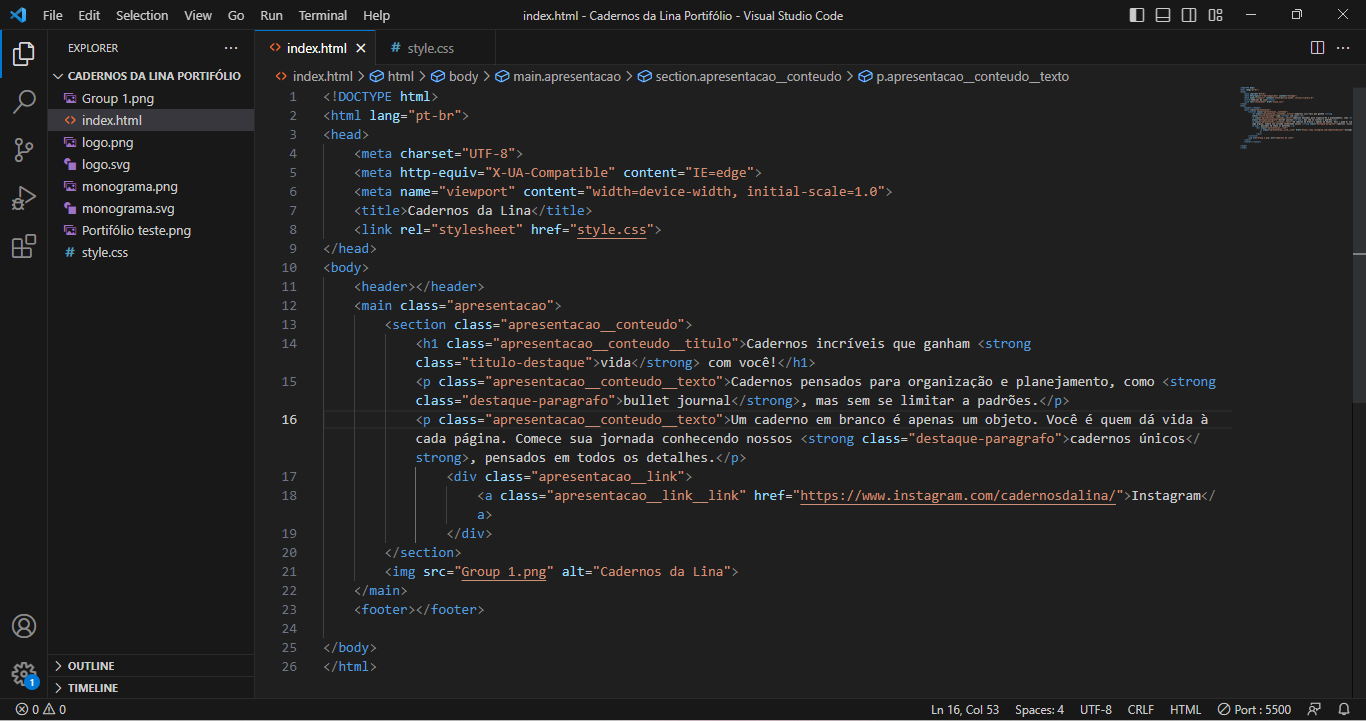Toggle the bottom panel layout button

[x=1163, y=15]
